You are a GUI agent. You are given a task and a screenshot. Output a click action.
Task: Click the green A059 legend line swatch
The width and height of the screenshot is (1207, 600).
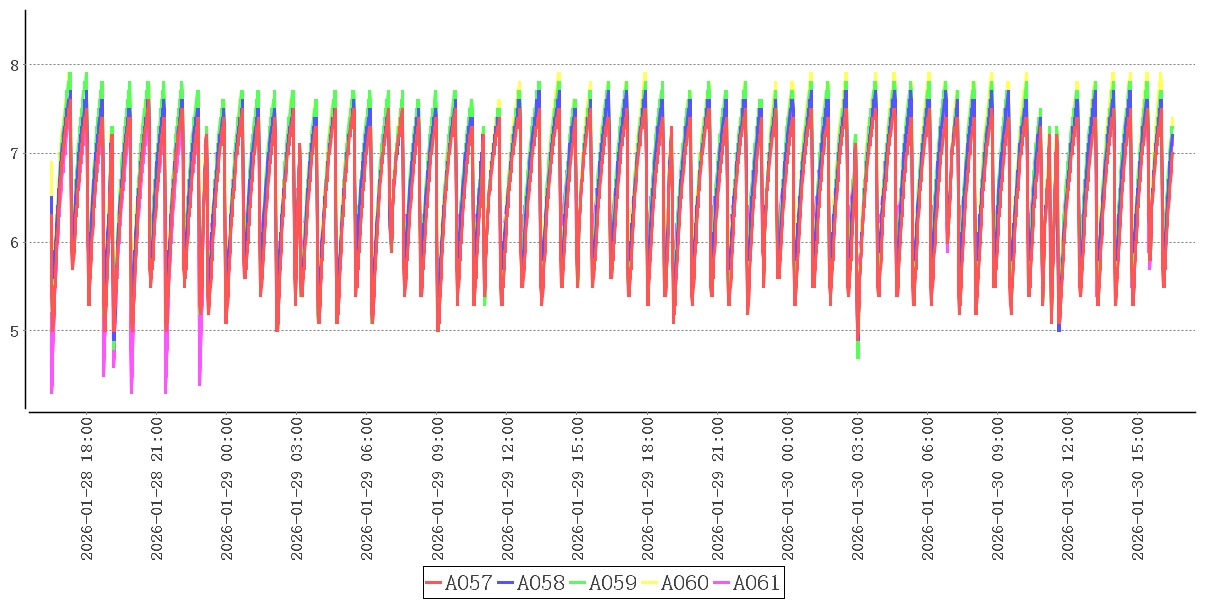click(578, 583)
